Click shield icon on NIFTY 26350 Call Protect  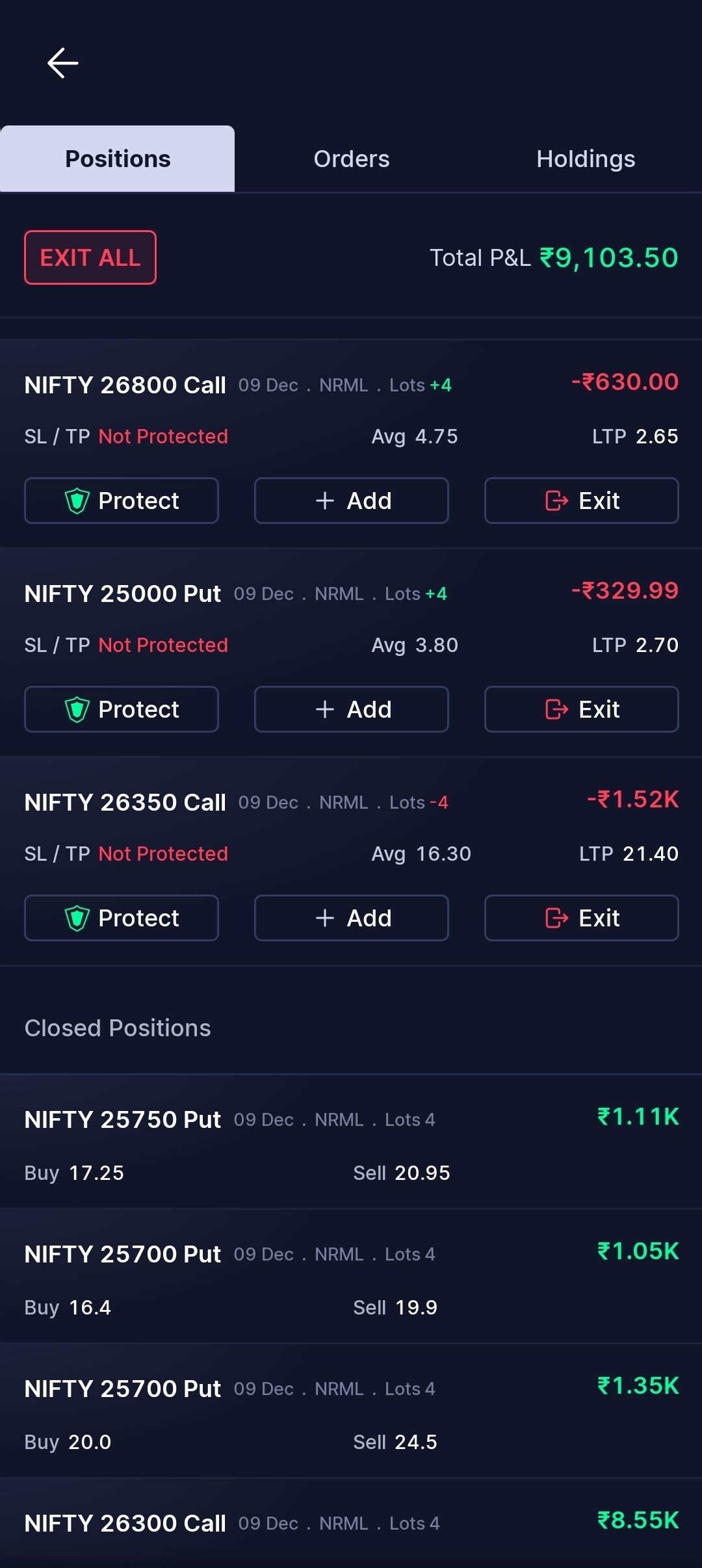(77, 918)
